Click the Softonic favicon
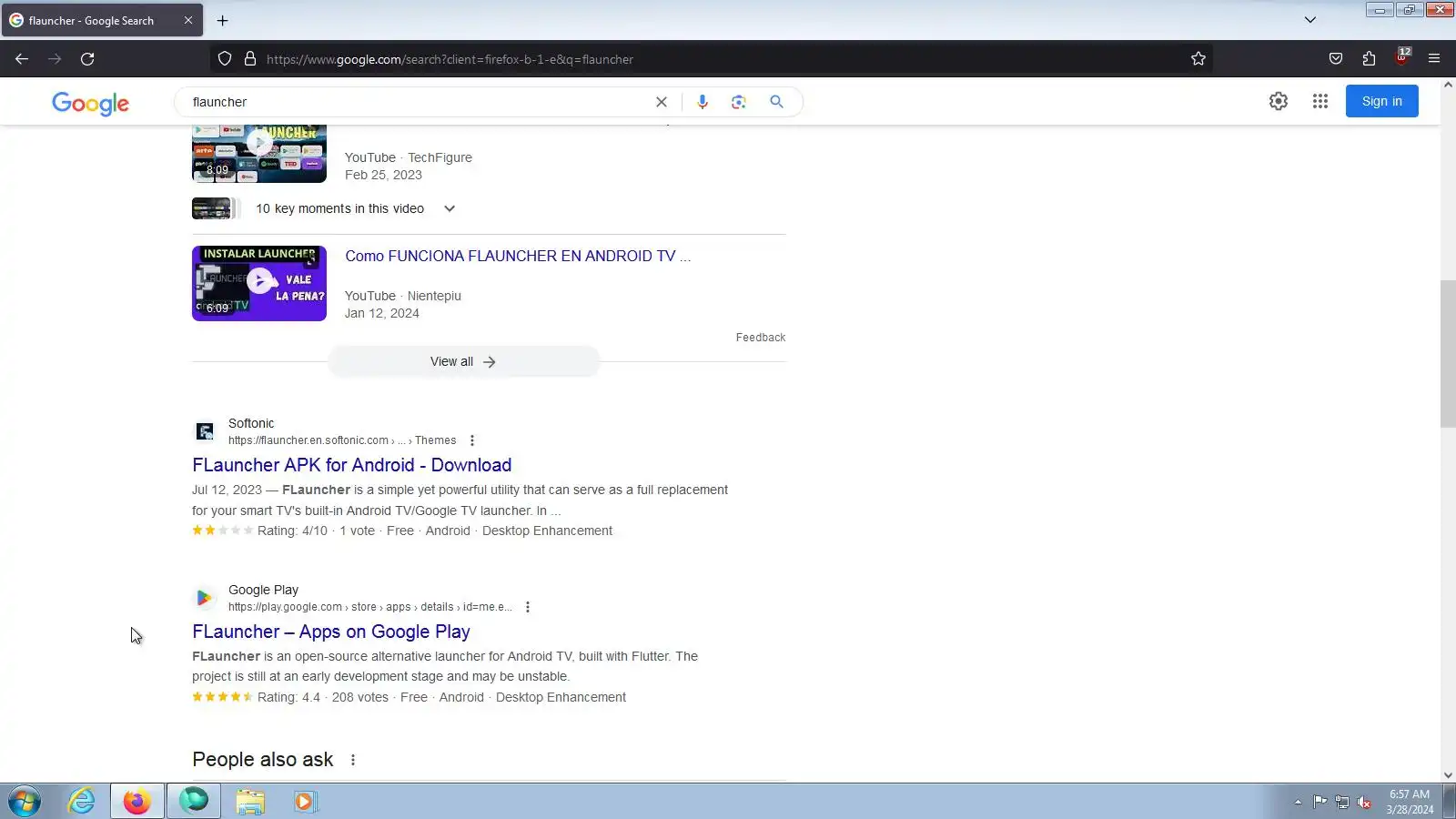Image resolution: width=1456 pixels, height=819 pixels. pos(205,431)
